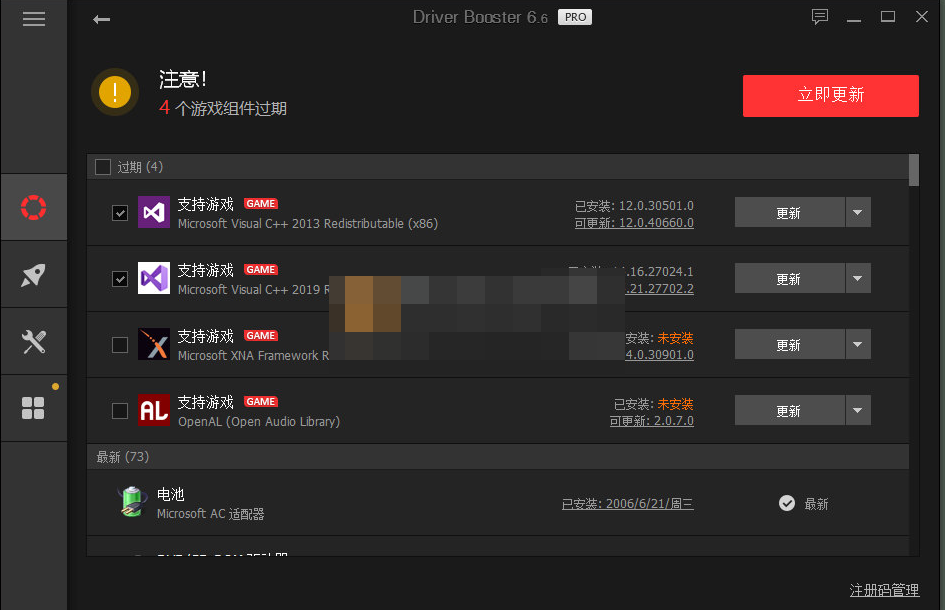Open the Action Center grid icon with yellow dot

(x=33, y=407)
